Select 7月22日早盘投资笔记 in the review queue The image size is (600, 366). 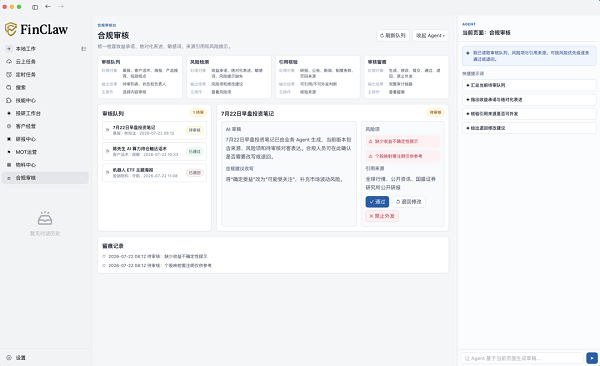tap(154, 130)
